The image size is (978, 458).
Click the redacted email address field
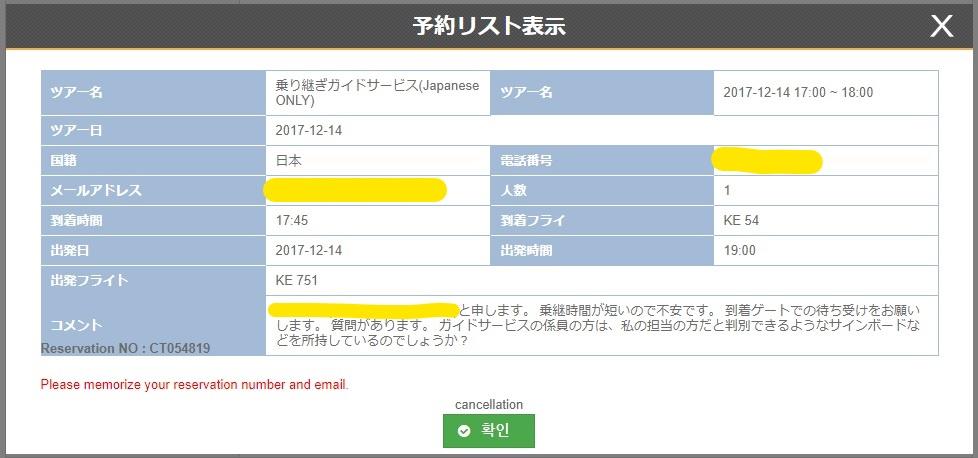tap(378, 190)
